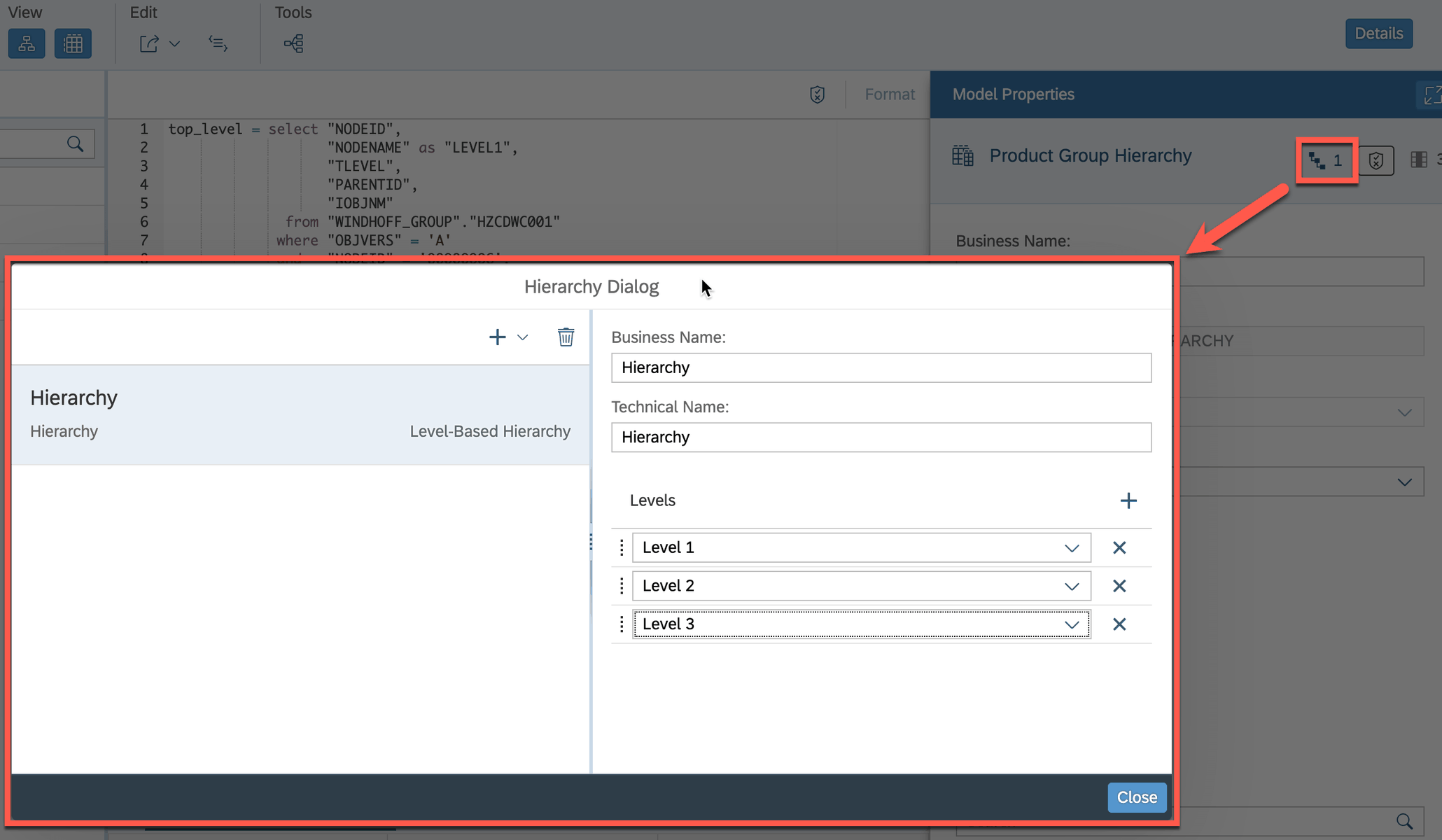Click the drag handle of Level 2
The image size is (1442, 840).
click(621, 586)
